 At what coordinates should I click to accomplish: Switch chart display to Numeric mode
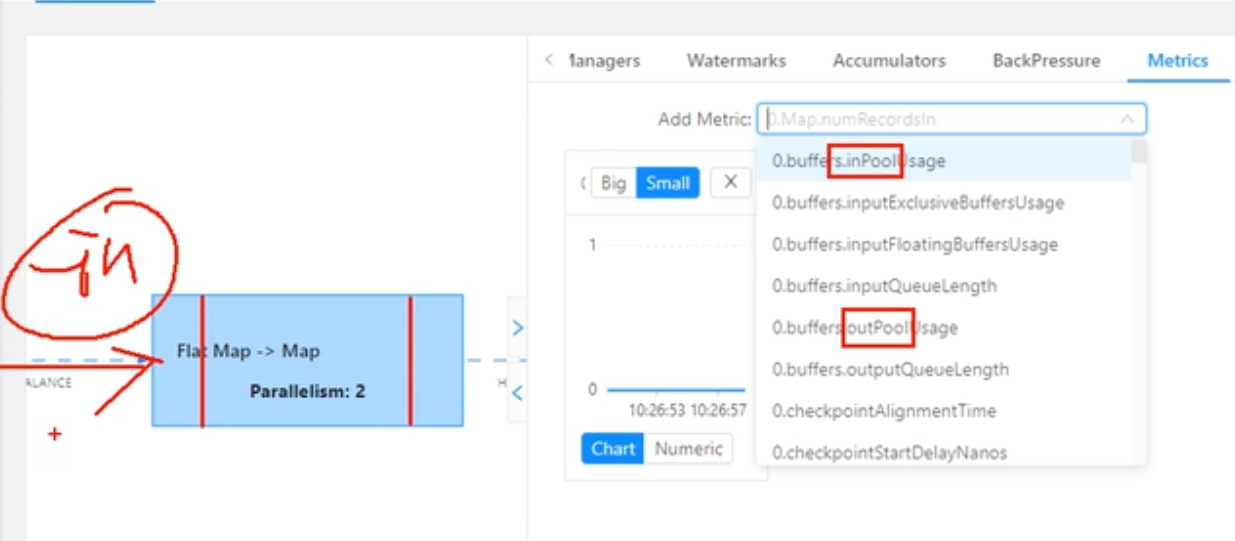click(x=688, y=449)
